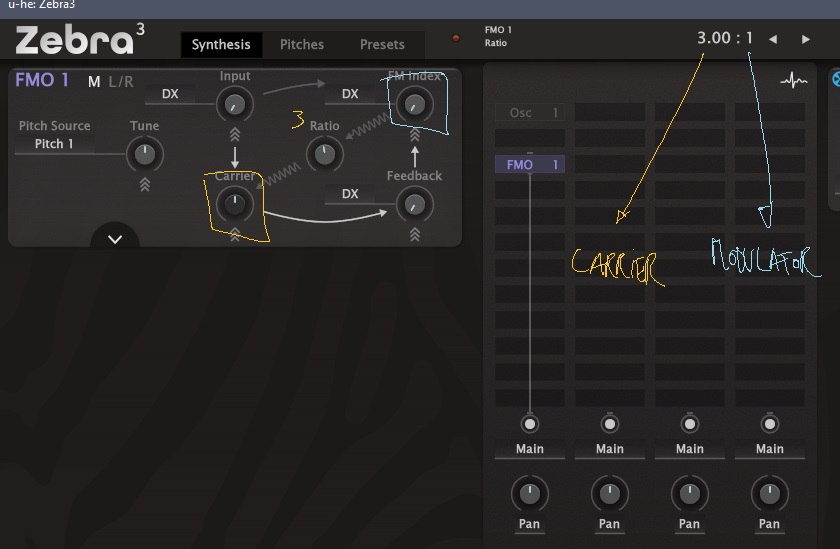The height and width of the screenshot is (549, 840).
Task: Open the Presets tab
Action: click(x=382, y=44)
